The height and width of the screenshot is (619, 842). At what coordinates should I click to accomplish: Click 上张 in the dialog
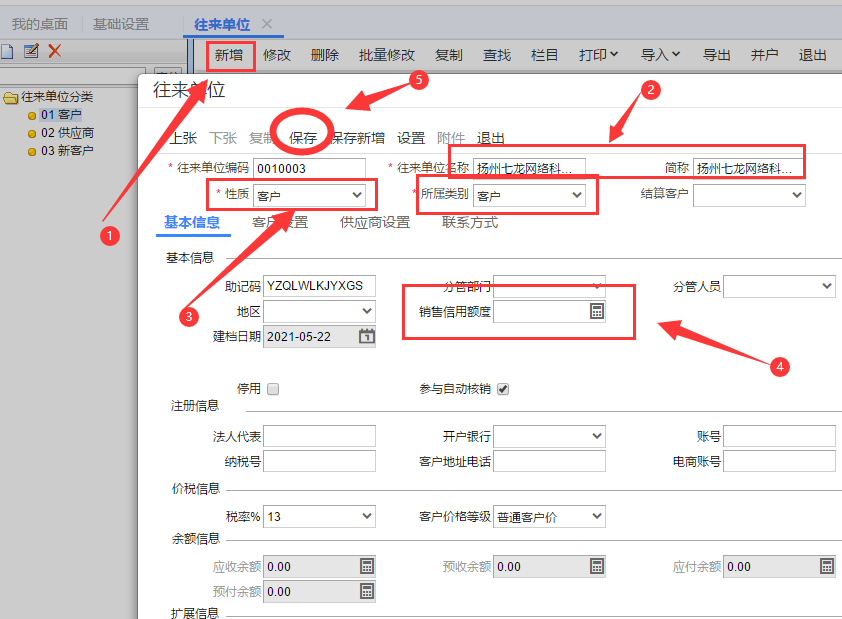(x=183, y=138)
